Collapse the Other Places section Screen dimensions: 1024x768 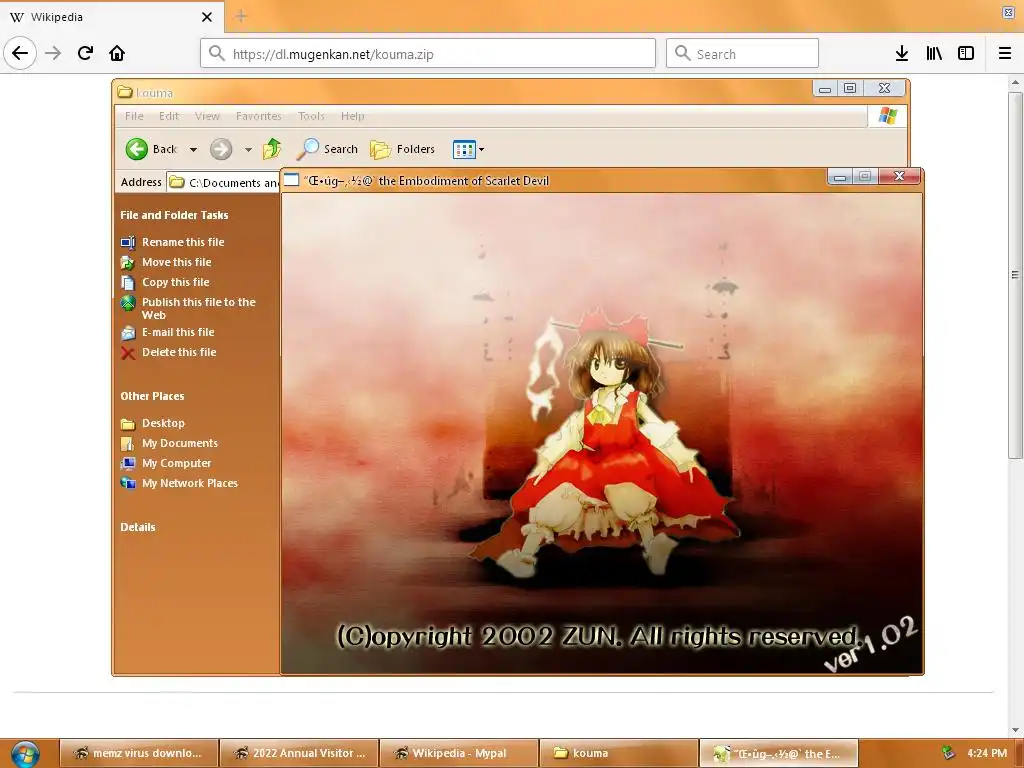[x=152, y=396]
